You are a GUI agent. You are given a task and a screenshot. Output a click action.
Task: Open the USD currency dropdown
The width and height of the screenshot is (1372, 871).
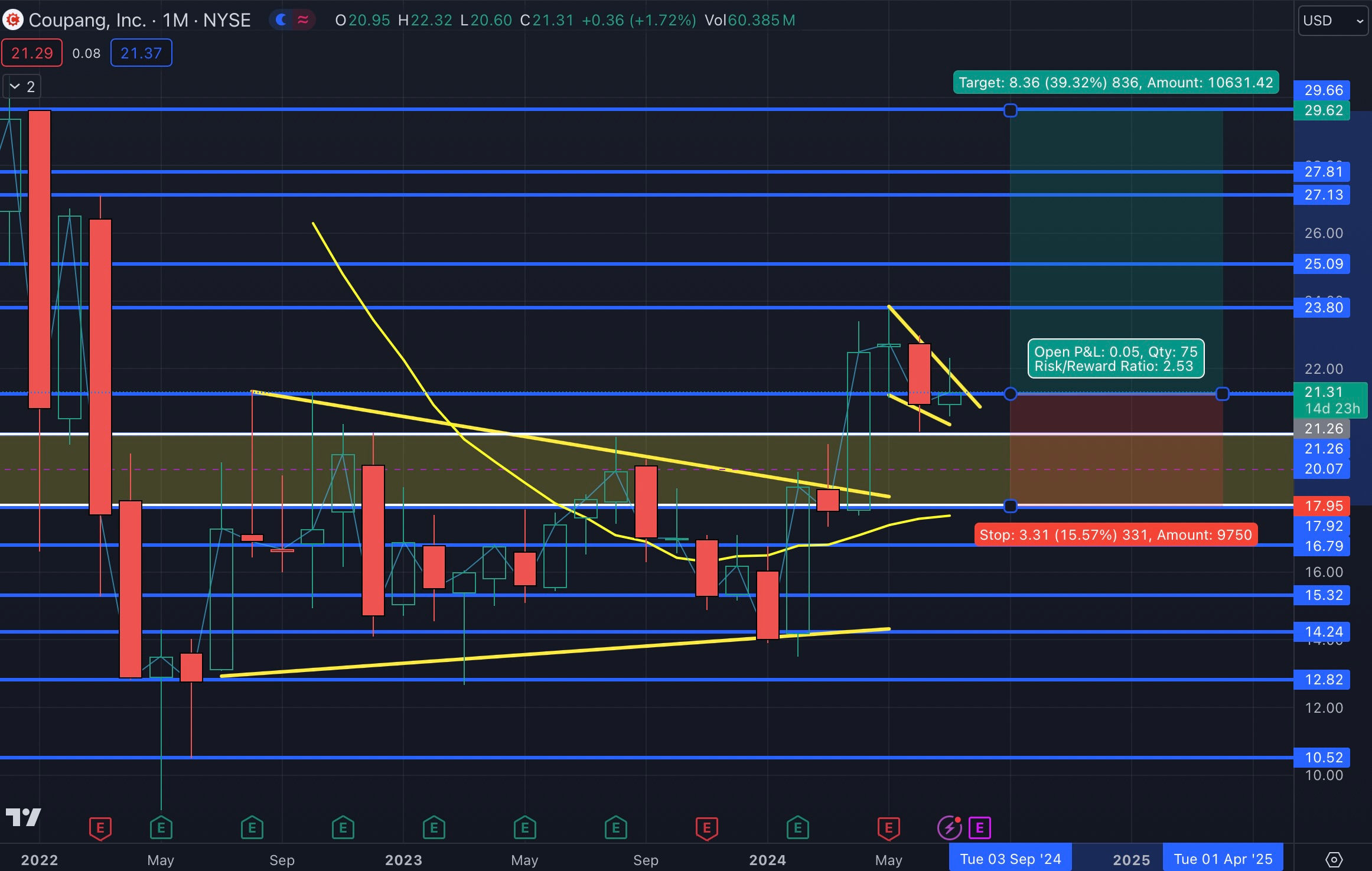point(1332,21)
